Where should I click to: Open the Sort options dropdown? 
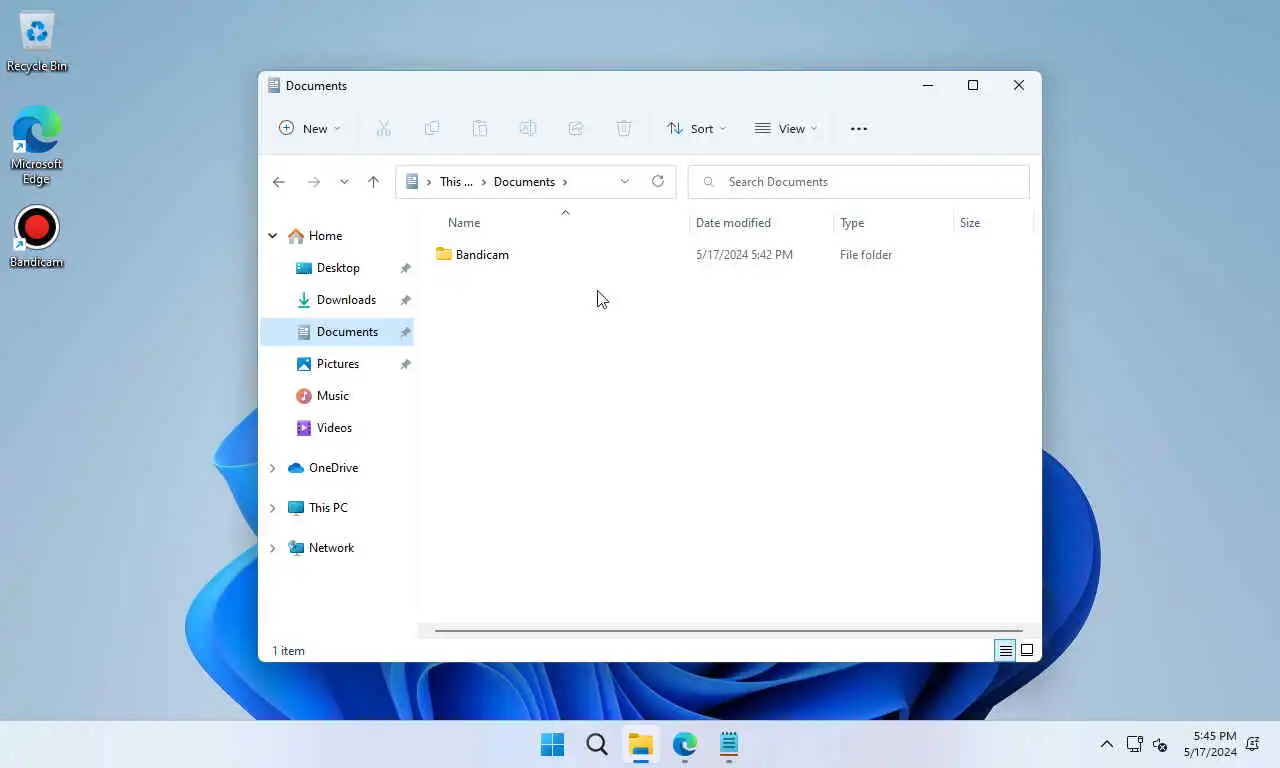pyautogui.click(x=697, y=128)
